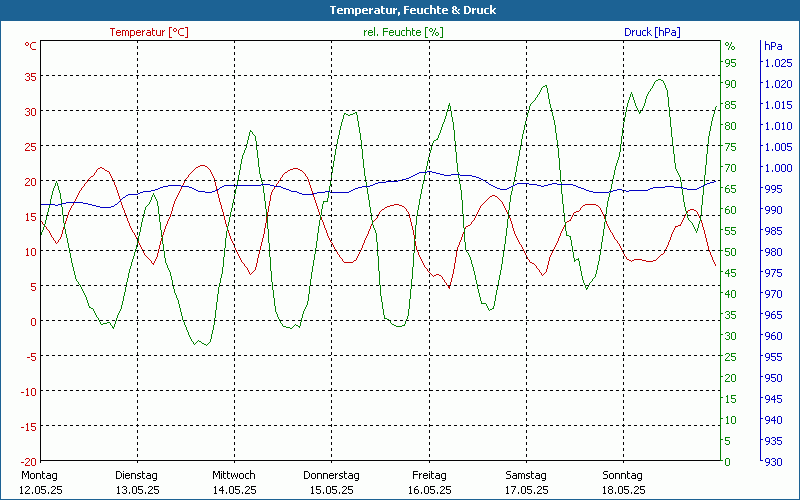Click the 'Donnerstag' day label
The width and height of the screenshot is (800, 500).
(x=331, y=475)
